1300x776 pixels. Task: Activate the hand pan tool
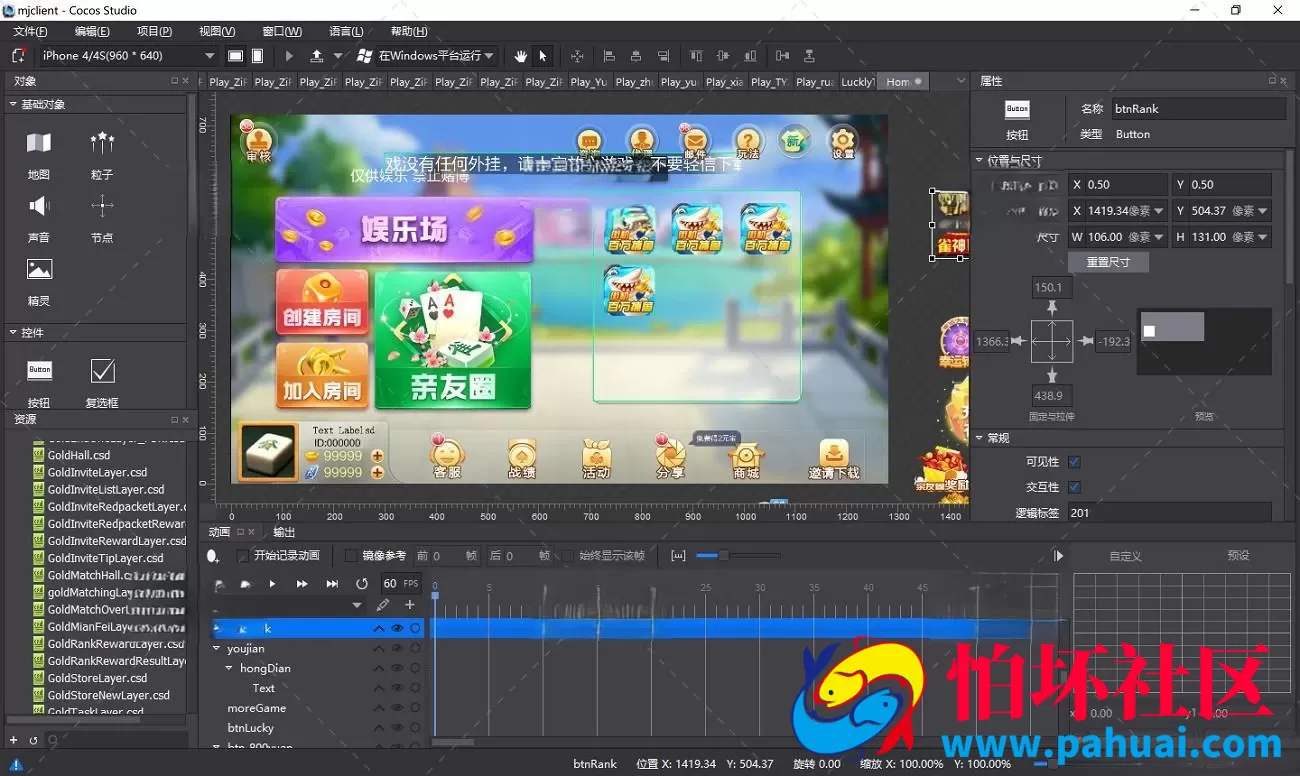point(520,56)
